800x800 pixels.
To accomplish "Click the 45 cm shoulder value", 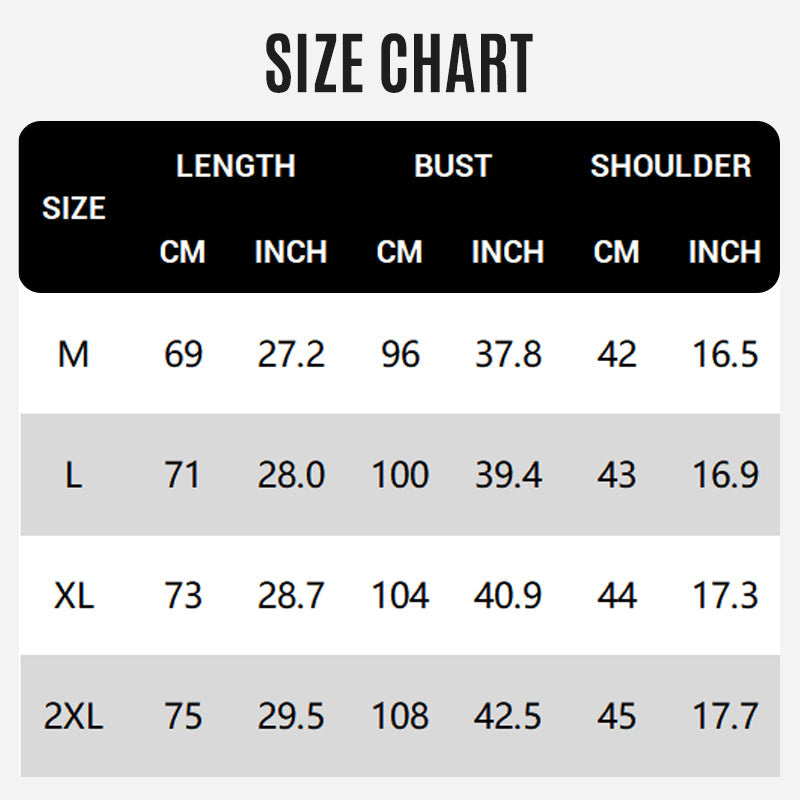I will [x=616, y=717].
